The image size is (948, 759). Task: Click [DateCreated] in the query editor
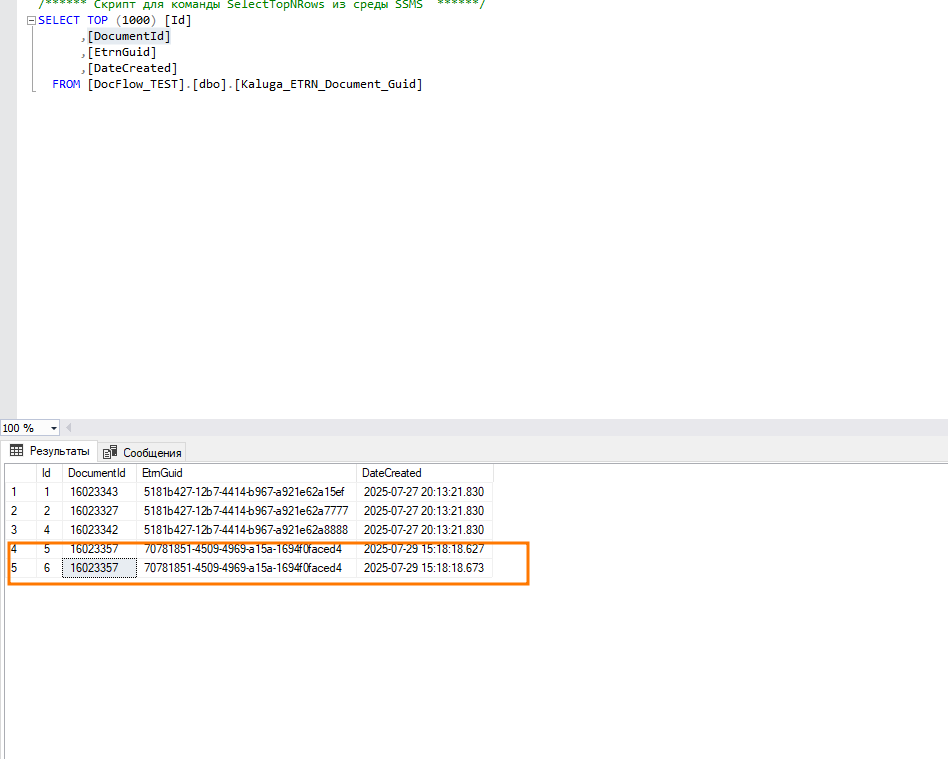pyautogui.click(x=132, y=68)
